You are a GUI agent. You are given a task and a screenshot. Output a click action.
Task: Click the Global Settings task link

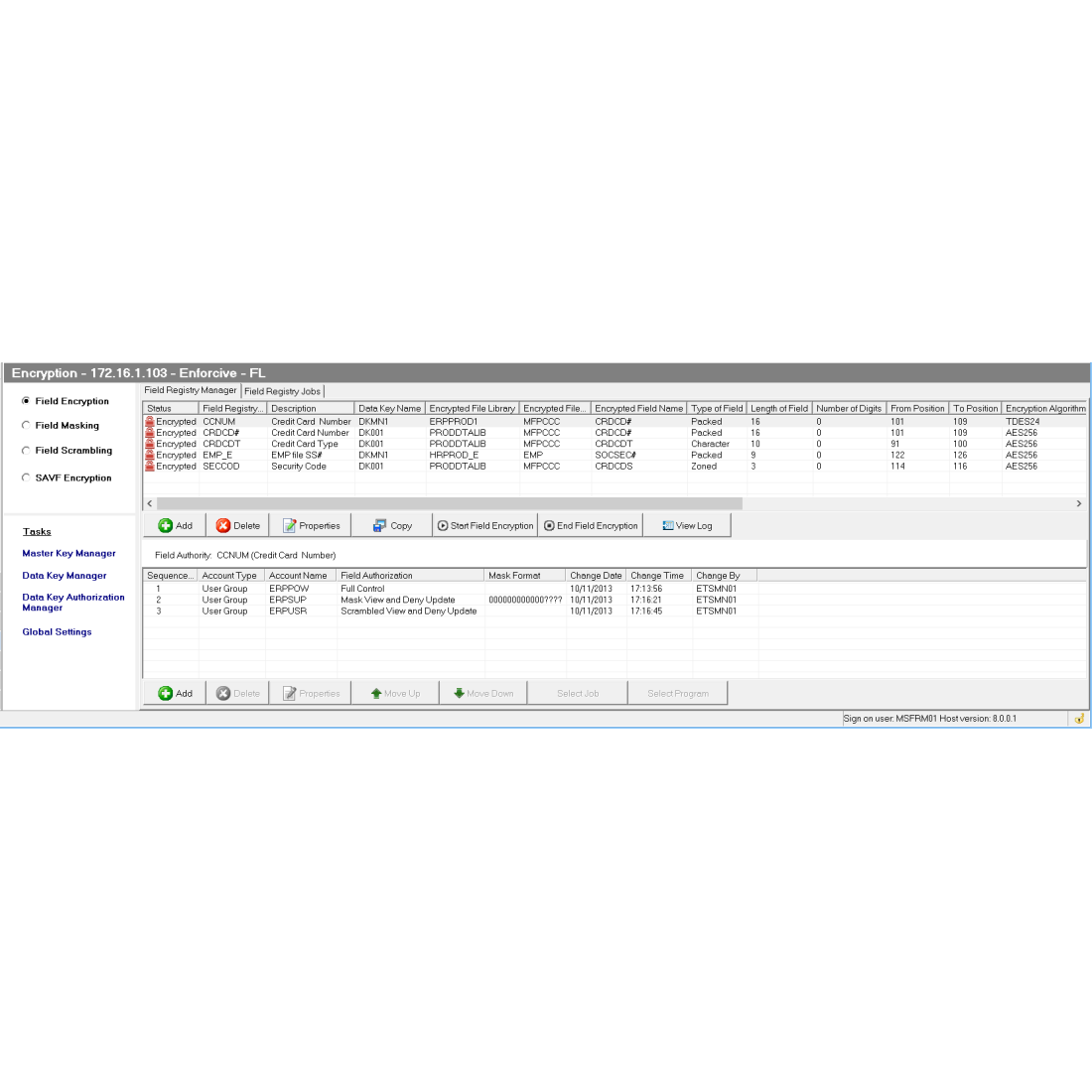coord(57,631)
